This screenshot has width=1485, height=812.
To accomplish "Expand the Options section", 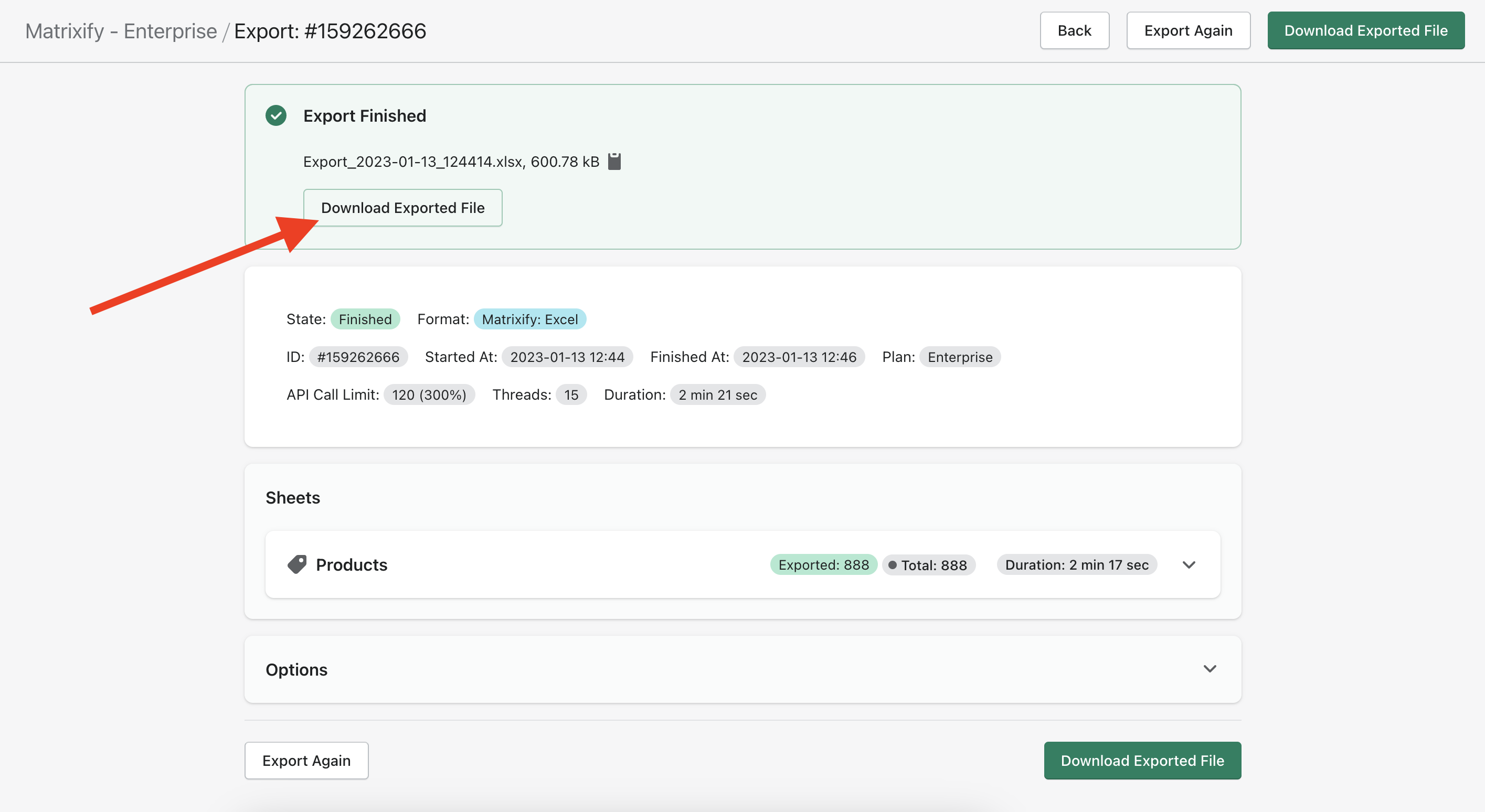I will click(x=1210, y=669).
